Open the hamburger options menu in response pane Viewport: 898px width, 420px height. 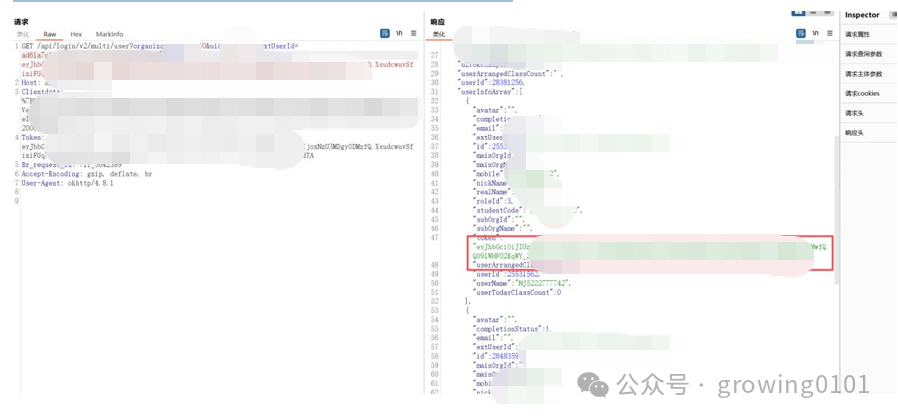830,34
